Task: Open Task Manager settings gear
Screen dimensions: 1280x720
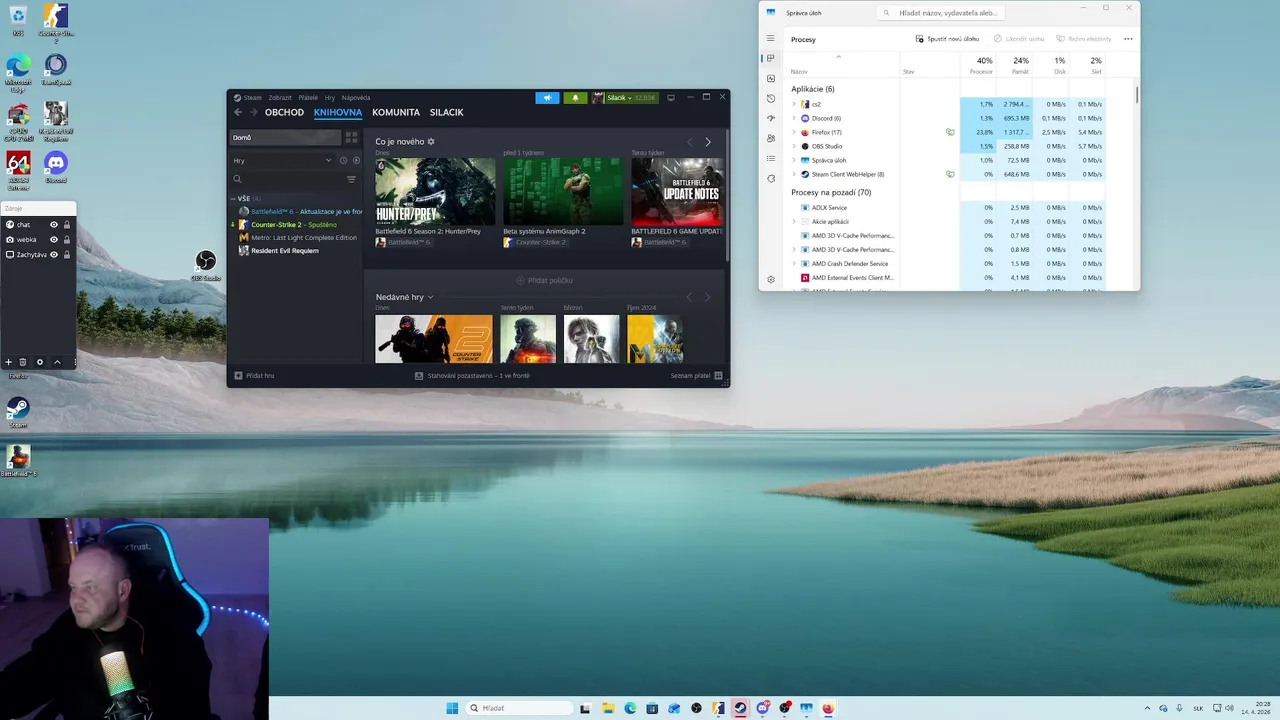Action: [770, 279]
